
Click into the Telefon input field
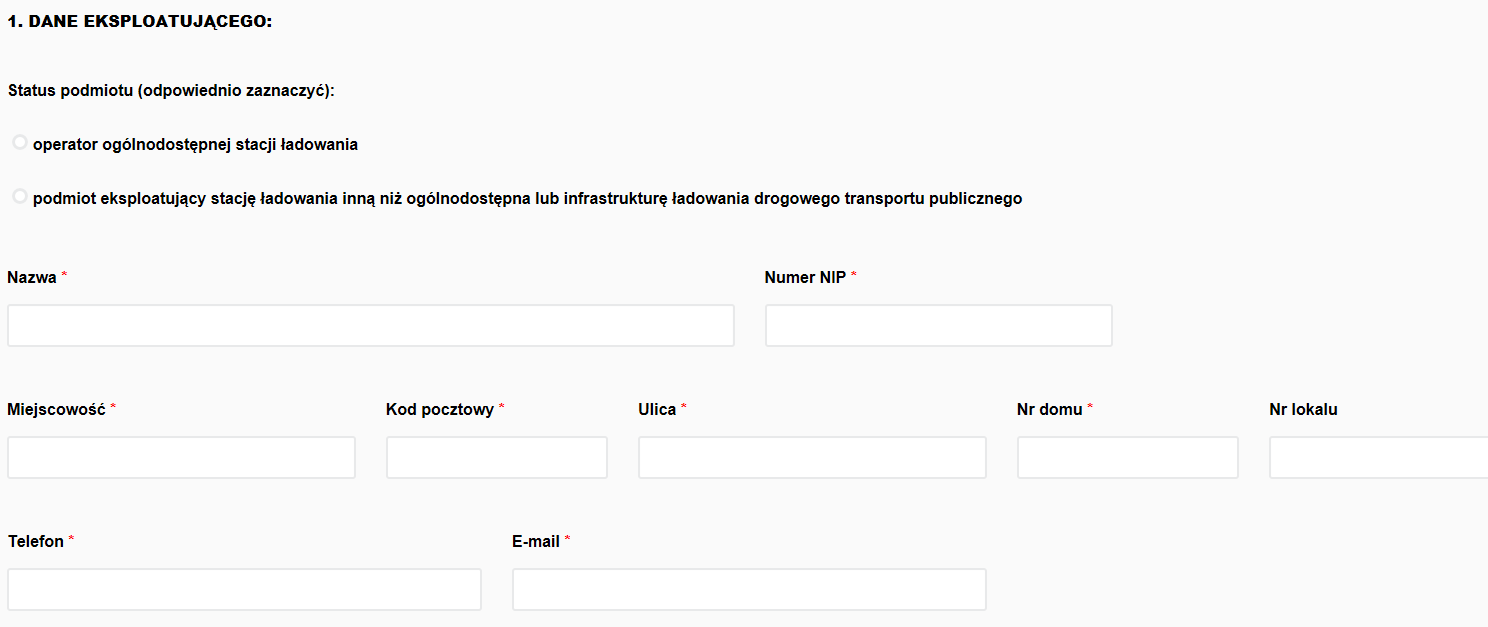coord(244,590)
